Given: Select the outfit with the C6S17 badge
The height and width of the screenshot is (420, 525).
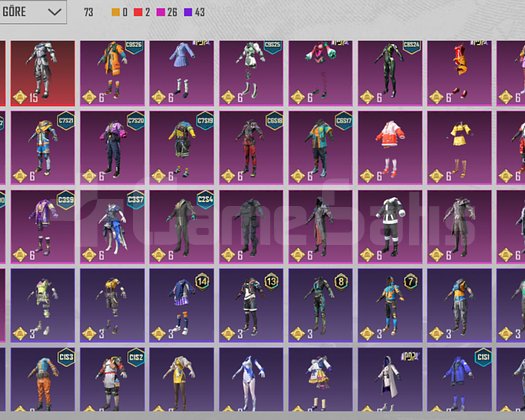Looking at the screenshot, I should 320,148.
